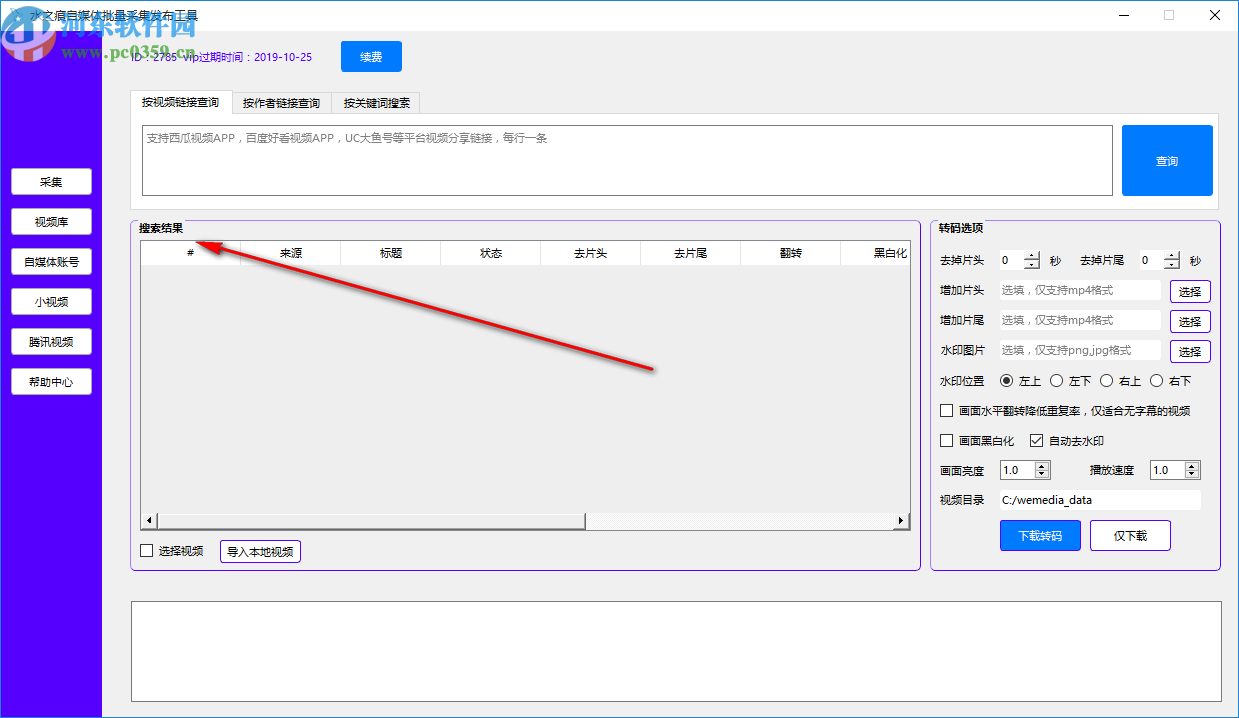Open 腾讯视频 from the sidebar

(51, 342)
